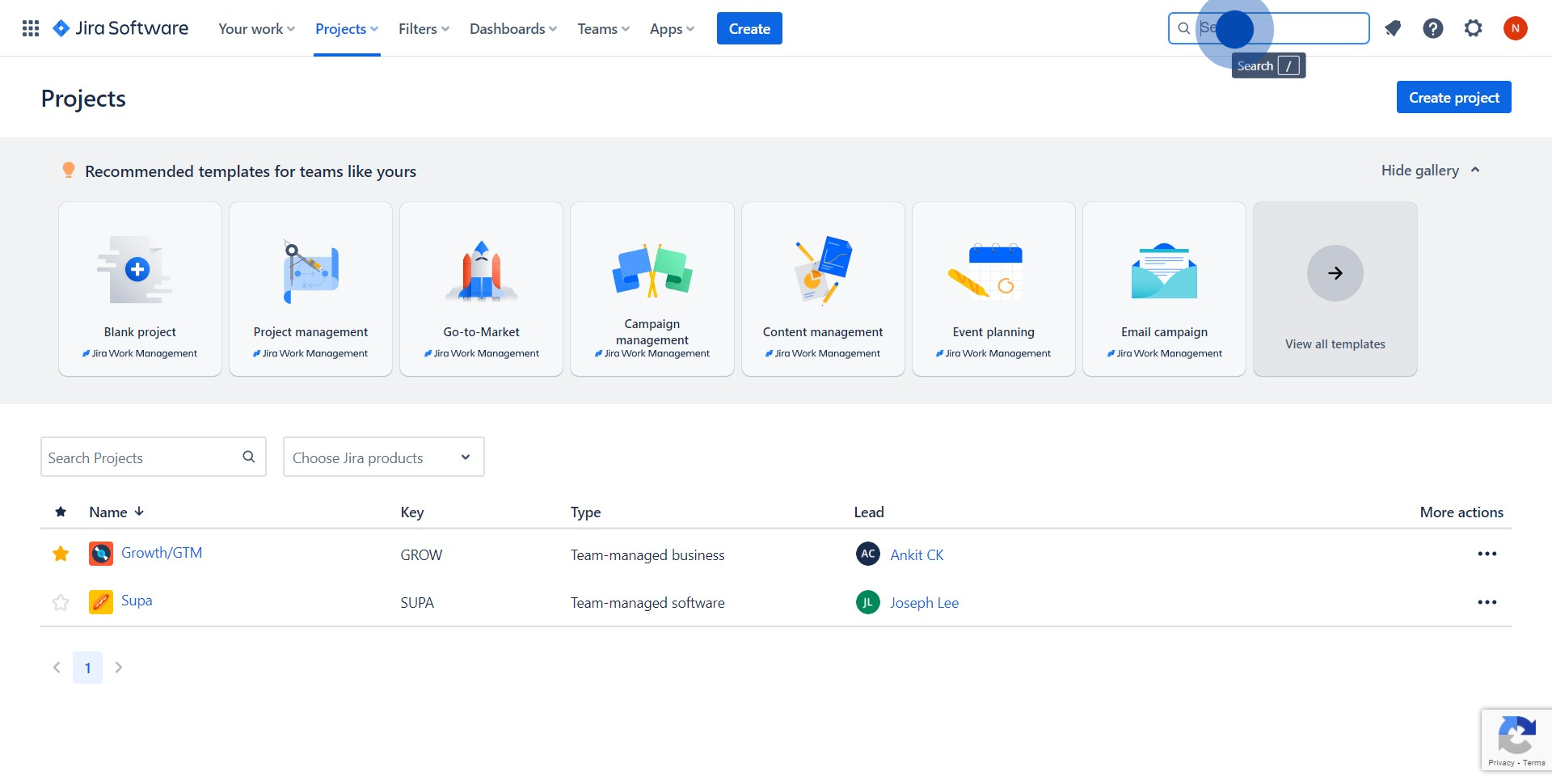Open the notifications icon

(1393, 28)
